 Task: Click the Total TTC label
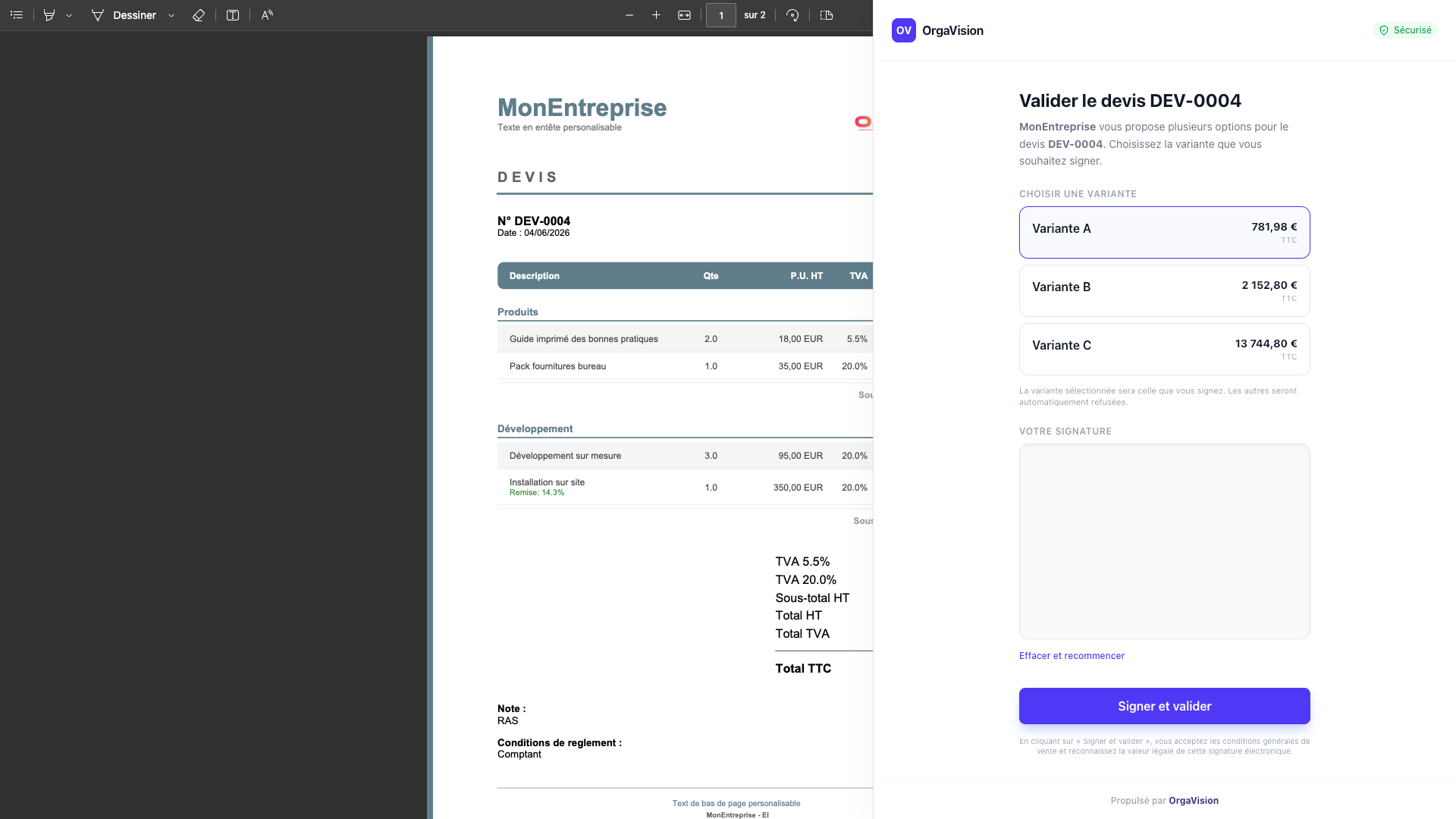(x=803, y=668)
